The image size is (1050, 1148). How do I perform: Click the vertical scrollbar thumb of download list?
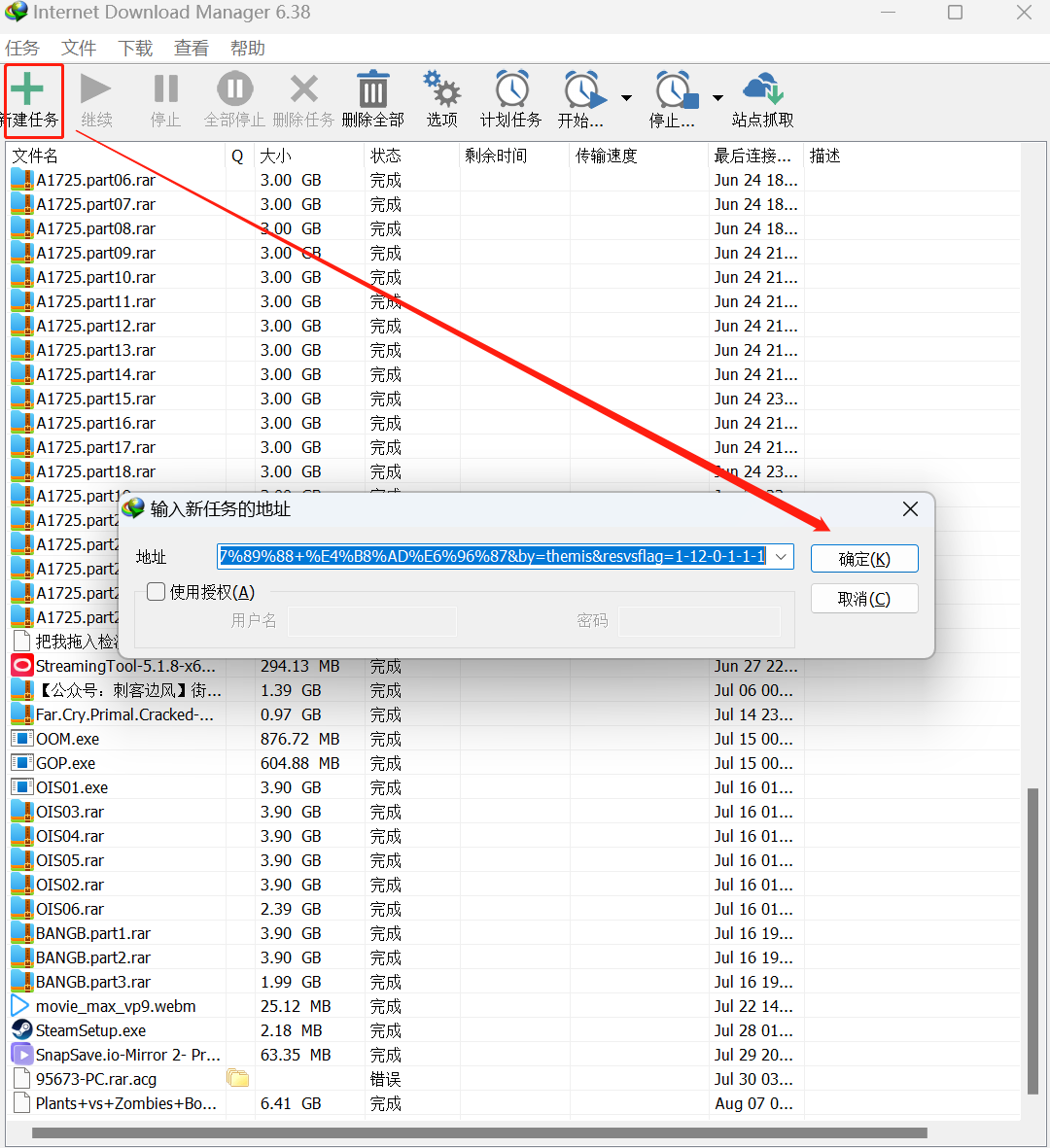tap(1032, 941)
